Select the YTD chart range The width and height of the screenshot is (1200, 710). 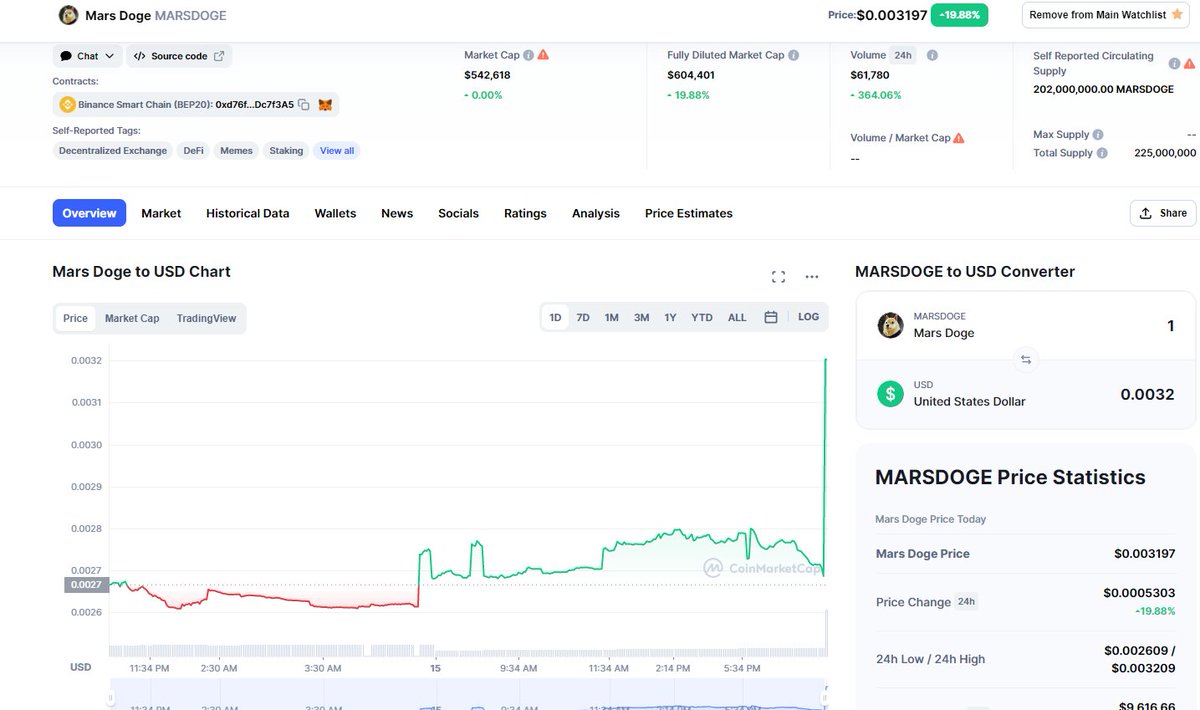click(702, 317)
